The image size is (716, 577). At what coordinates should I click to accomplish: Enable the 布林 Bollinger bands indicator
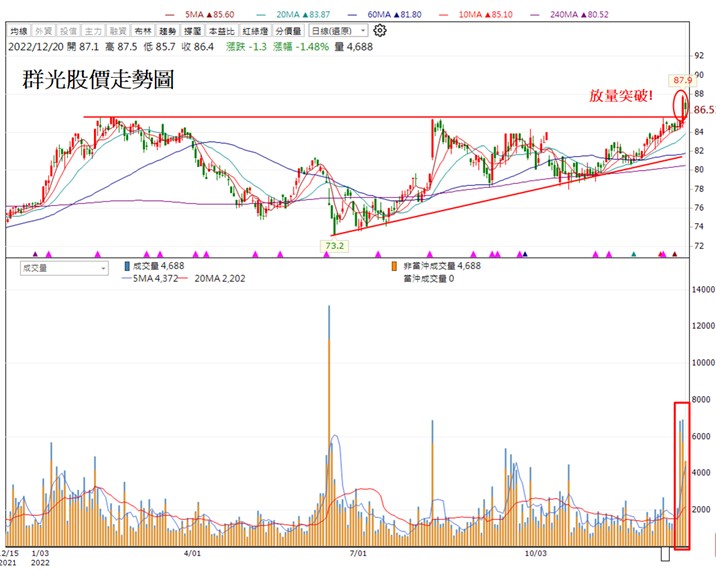click(143, 31)
